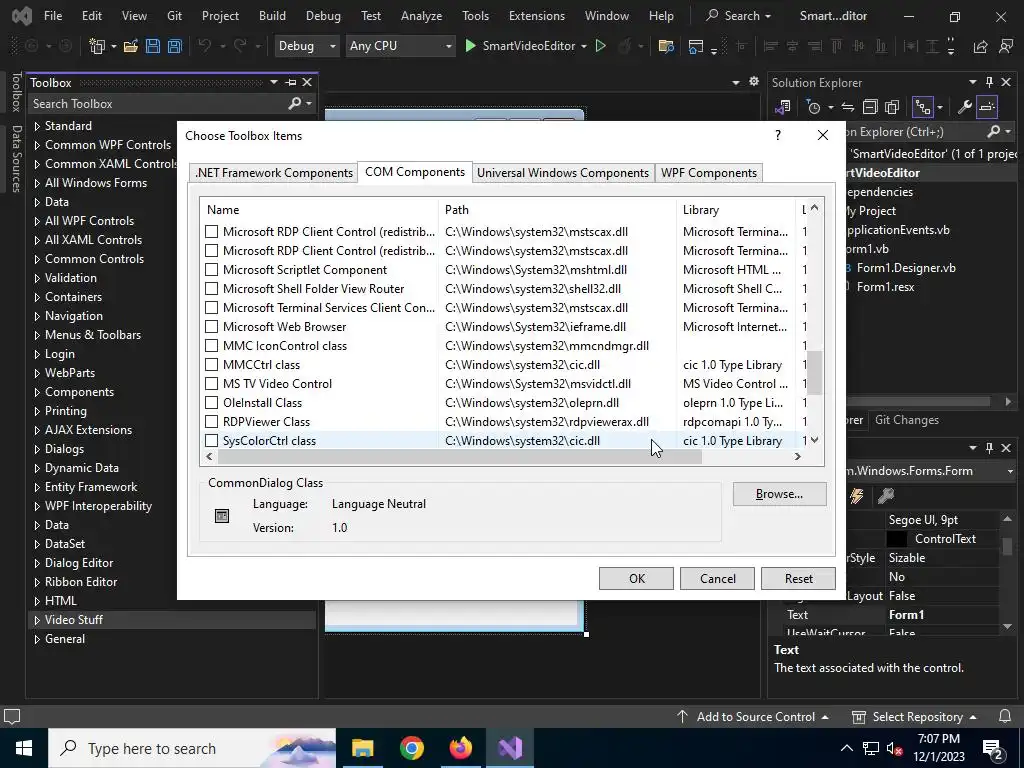Image resolution: width=1024 pixels, height=768 pixels.
Task: Click the OK button in dialog
Action: (637, 579)
